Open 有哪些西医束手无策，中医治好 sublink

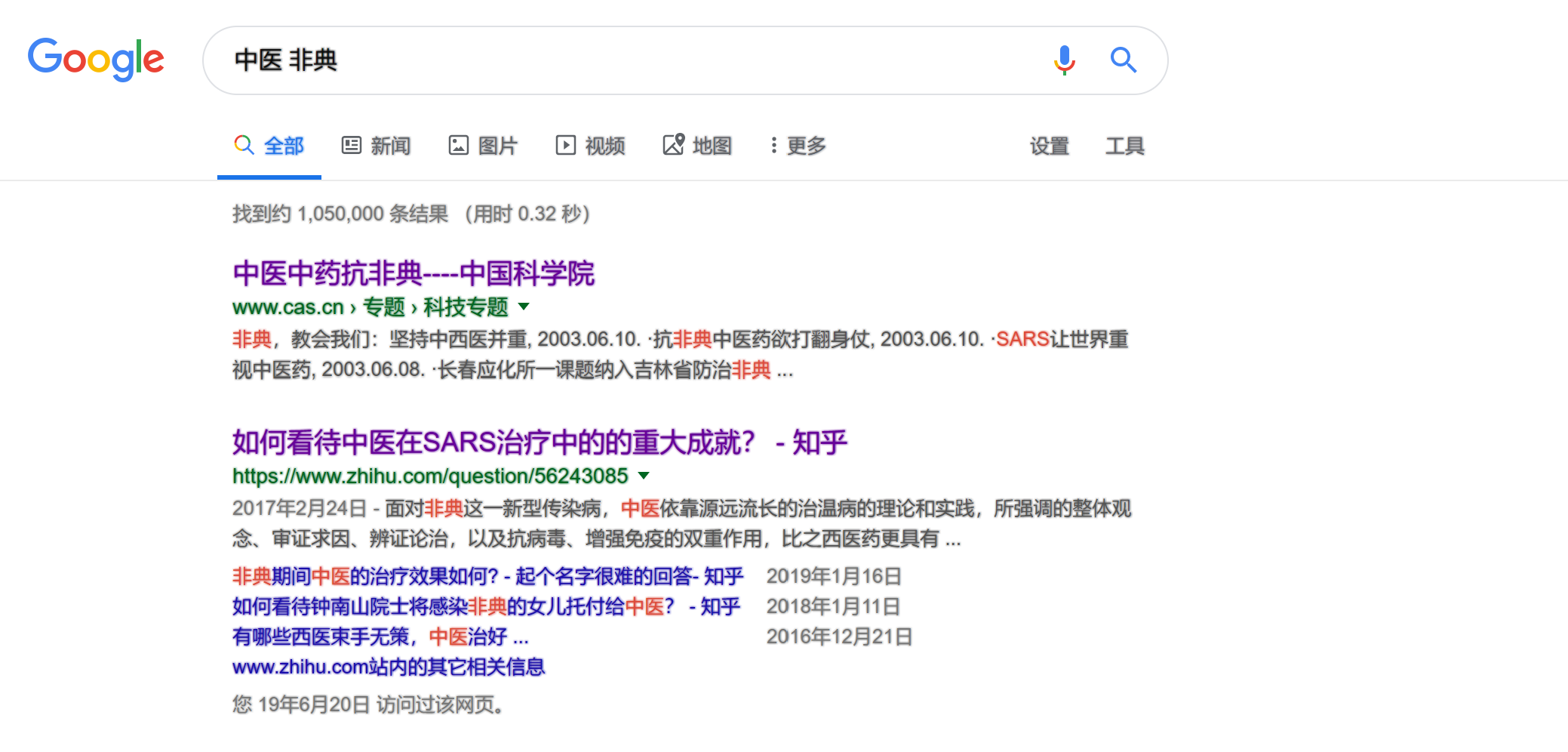point(380,636)
